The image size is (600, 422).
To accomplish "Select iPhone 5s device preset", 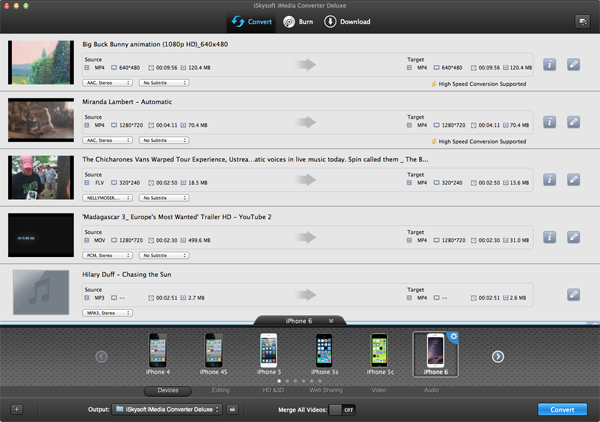I will pos(323,354).
